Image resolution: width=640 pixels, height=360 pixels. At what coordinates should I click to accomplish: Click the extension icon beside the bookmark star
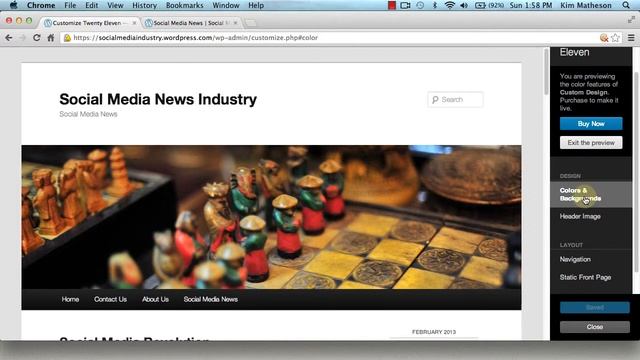point(604,38)
